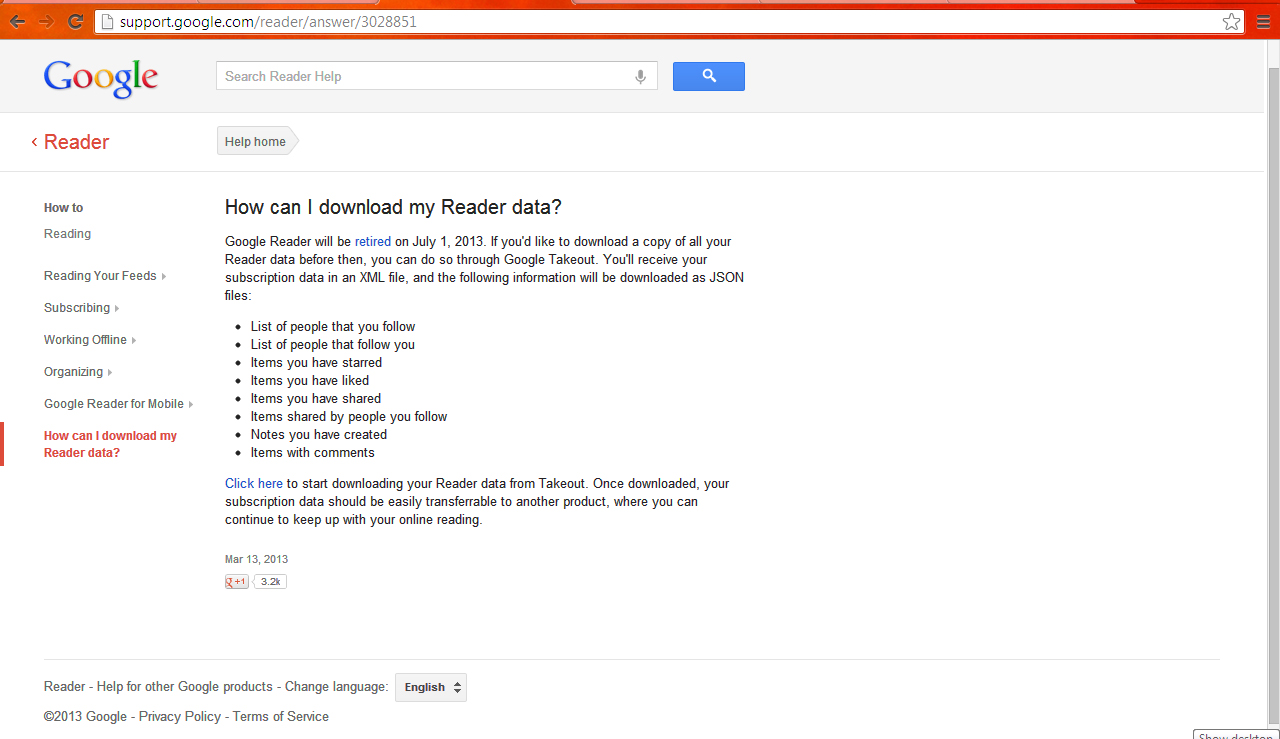Click the Google logo
This screenshot has height=739, width=1280.
tap(101, 78)
